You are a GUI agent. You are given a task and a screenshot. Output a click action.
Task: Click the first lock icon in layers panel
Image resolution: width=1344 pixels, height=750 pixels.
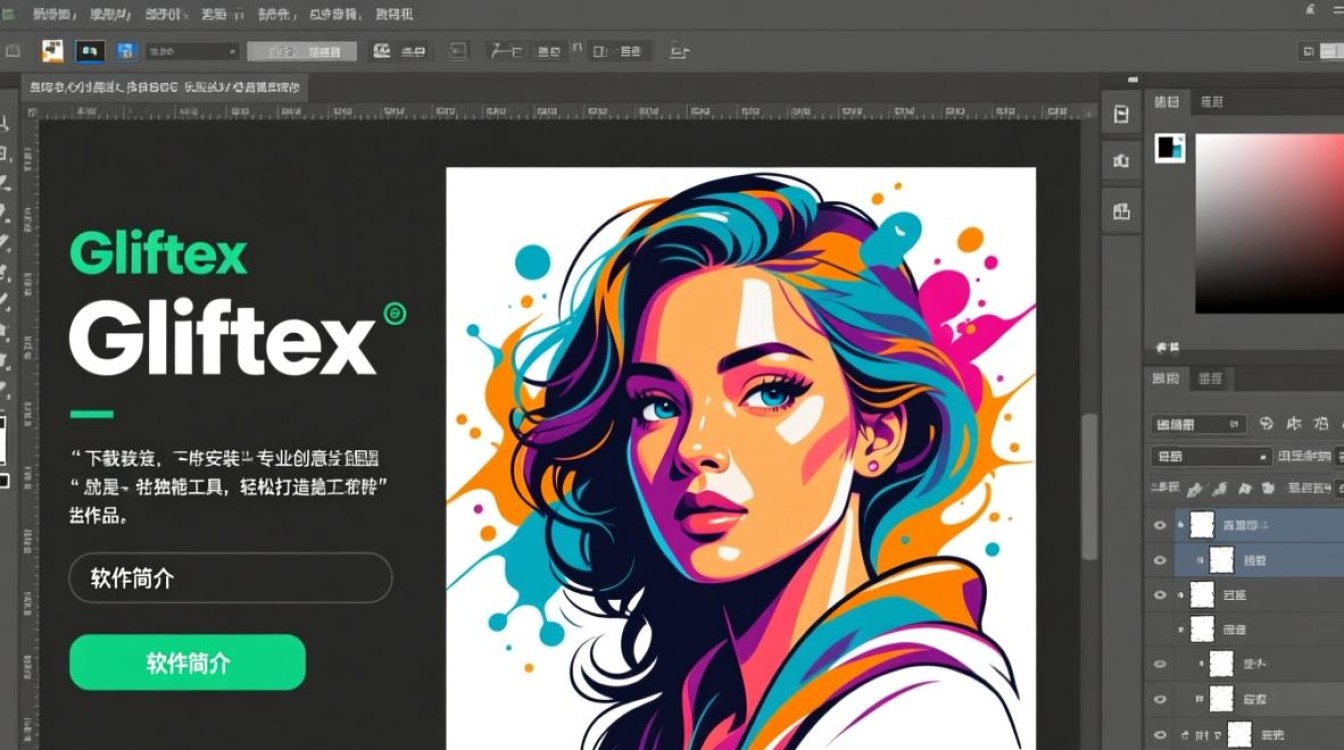click(x=1193, y=489)
